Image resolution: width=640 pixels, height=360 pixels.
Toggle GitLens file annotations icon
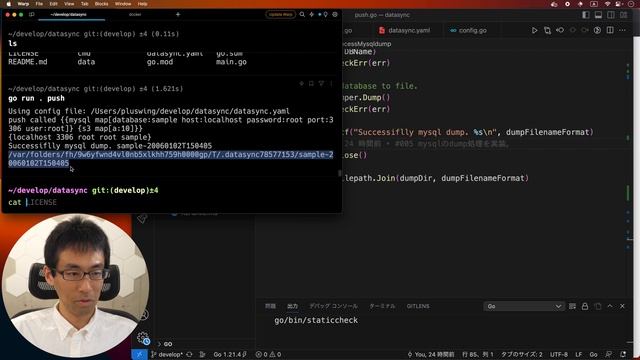(597, 30)
